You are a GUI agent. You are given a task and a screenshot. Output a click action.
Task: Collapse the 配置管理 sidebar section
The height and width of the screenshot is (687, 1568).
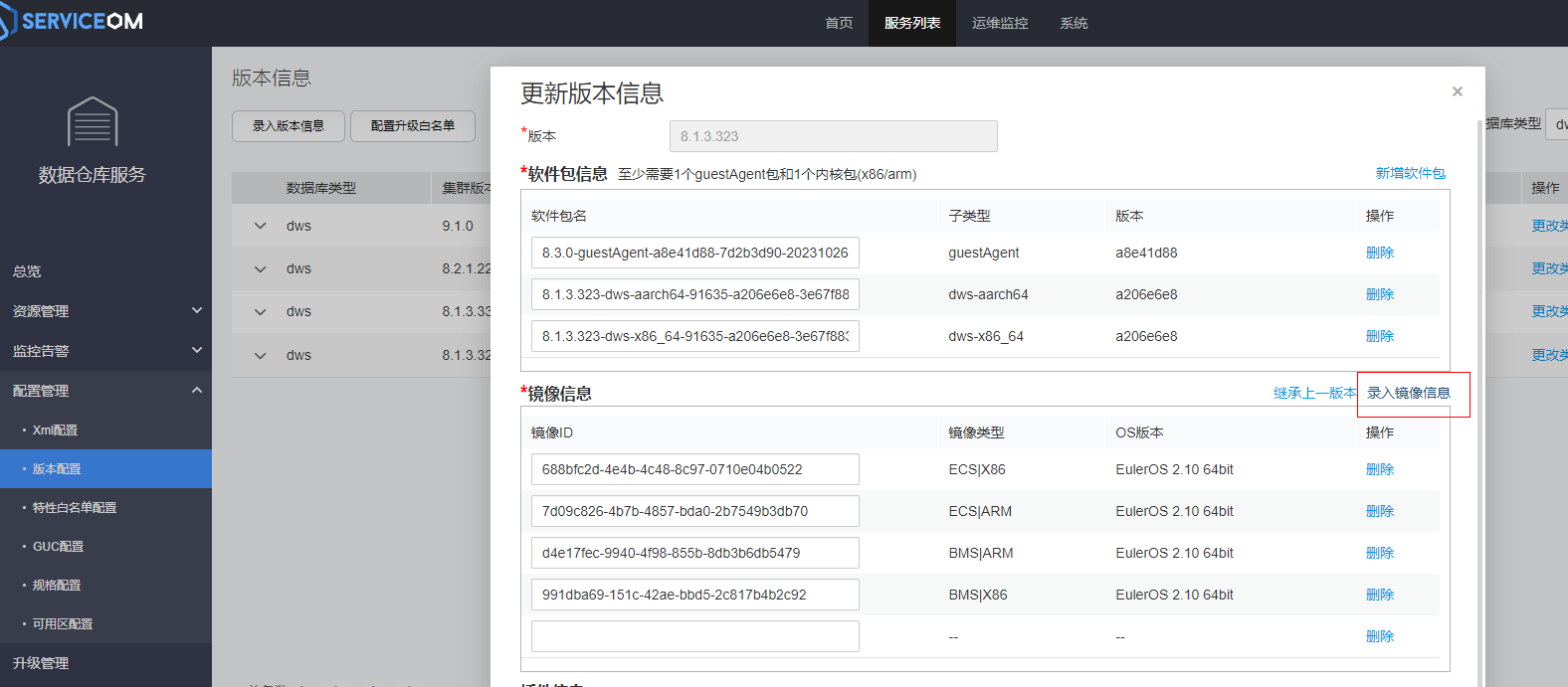[x=105, y=391]
